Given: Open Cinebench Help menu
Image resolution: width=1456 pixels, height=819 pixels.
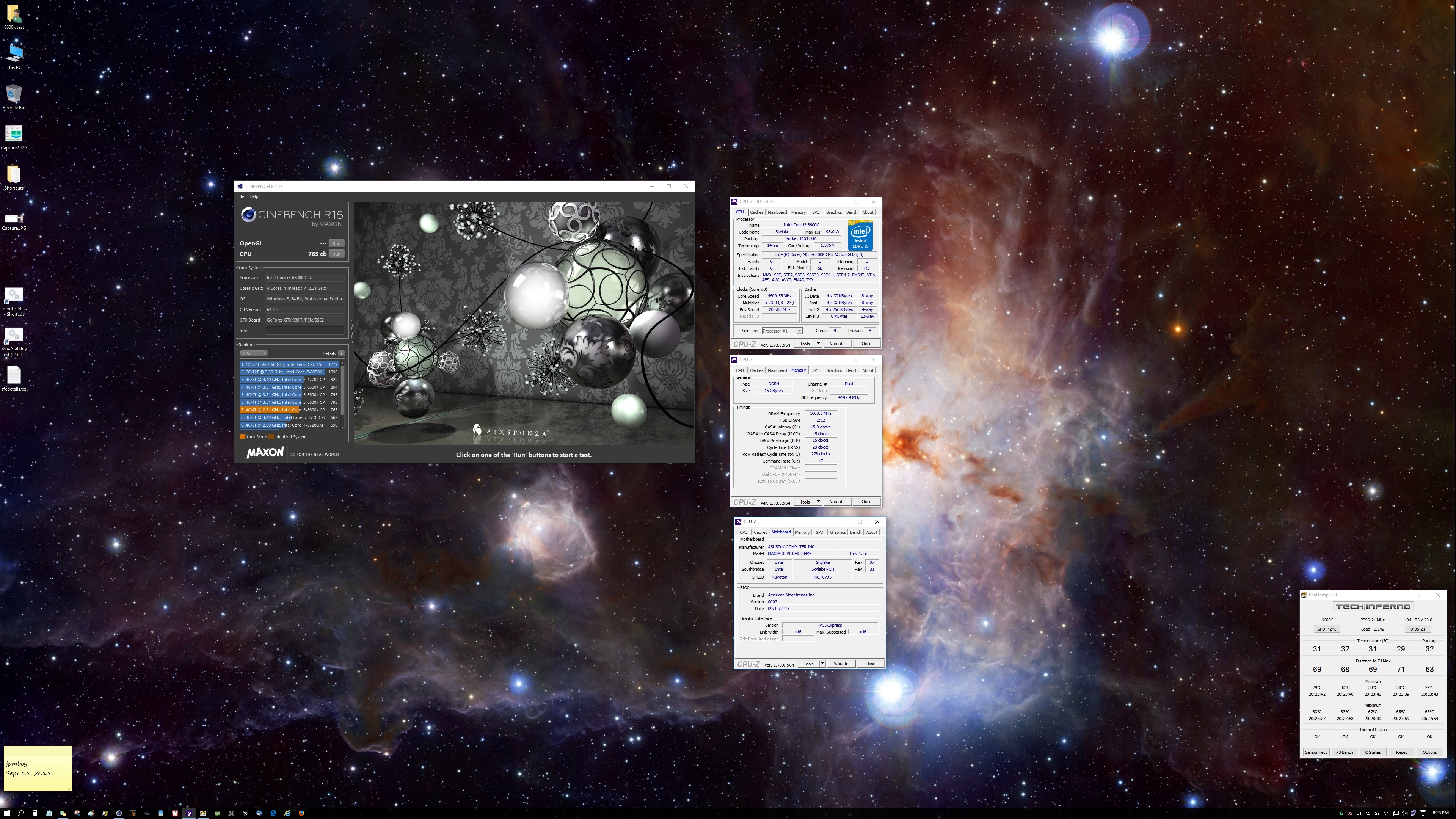Looking at the screenshot, I should (254, 197).
